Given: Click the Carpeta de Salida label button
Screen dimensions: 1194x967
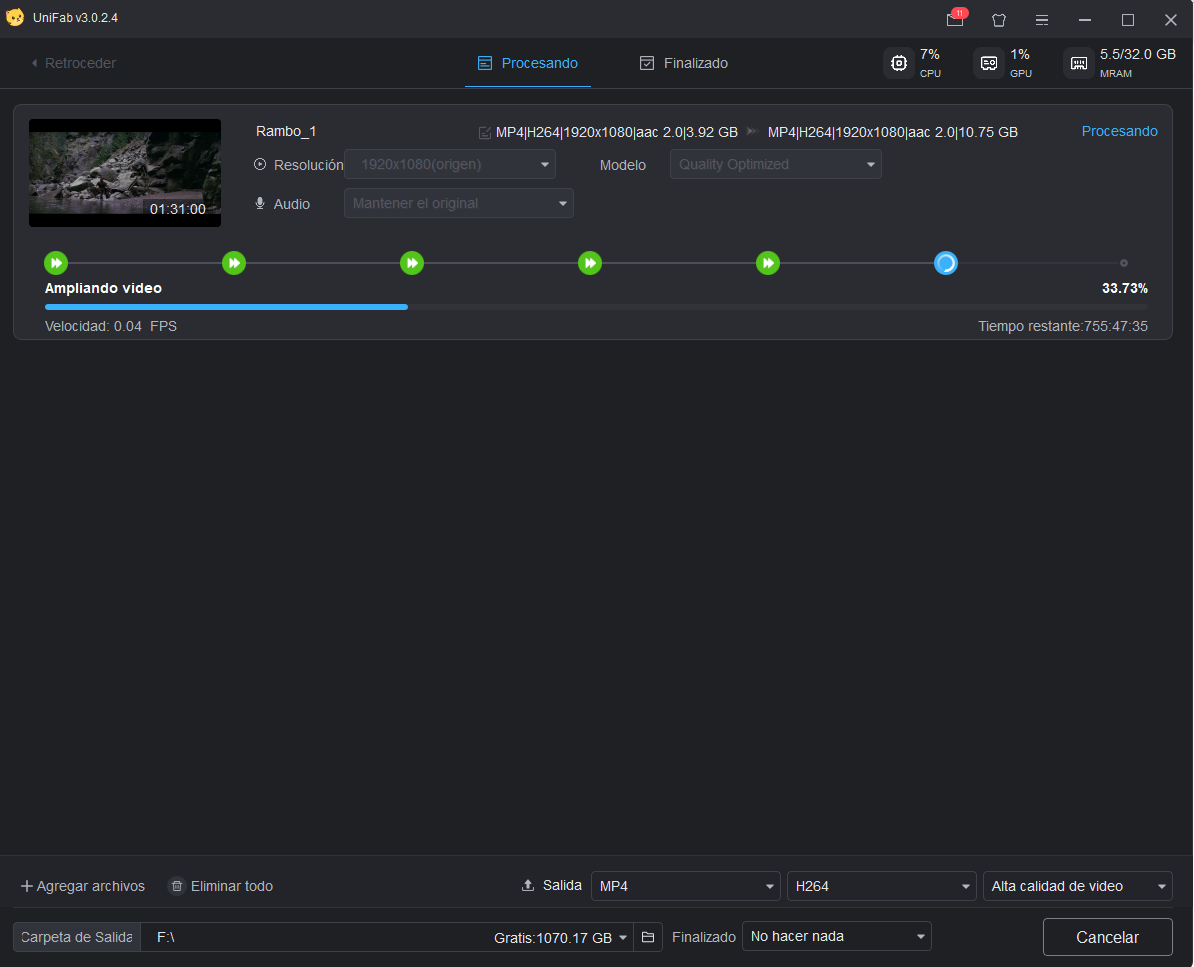Looking at the screenshot, I should (77, 937).
